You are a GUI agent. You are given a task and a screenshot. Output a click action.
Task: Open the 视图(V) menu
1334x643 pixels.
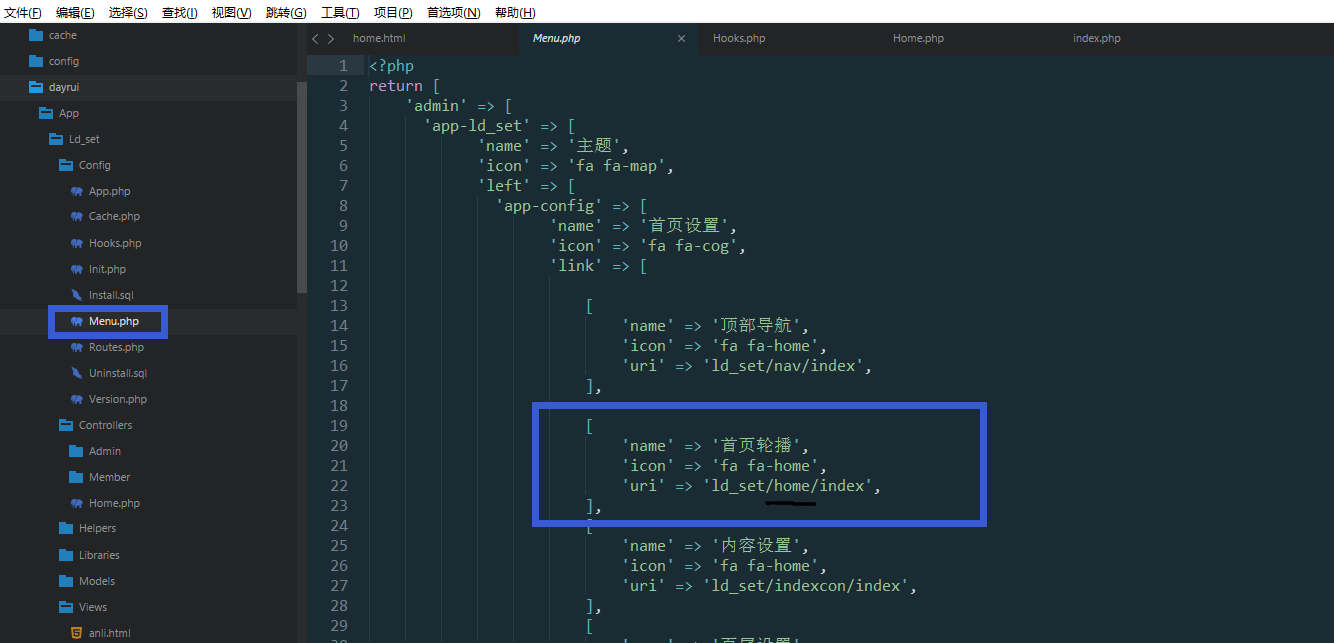click(x=231, y=13)
